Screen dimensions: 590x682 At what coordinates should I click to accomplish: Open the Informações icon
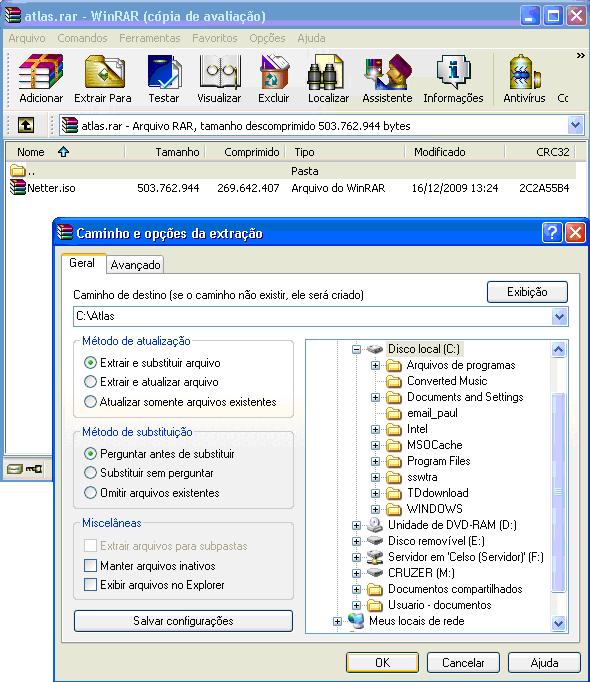click(453, 72)
